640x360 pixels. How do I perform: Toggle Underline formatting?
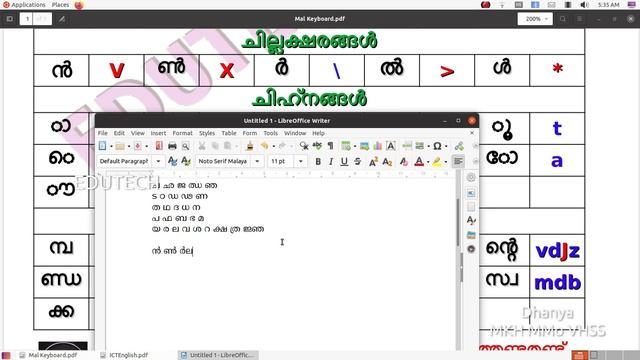click(344, 162)
